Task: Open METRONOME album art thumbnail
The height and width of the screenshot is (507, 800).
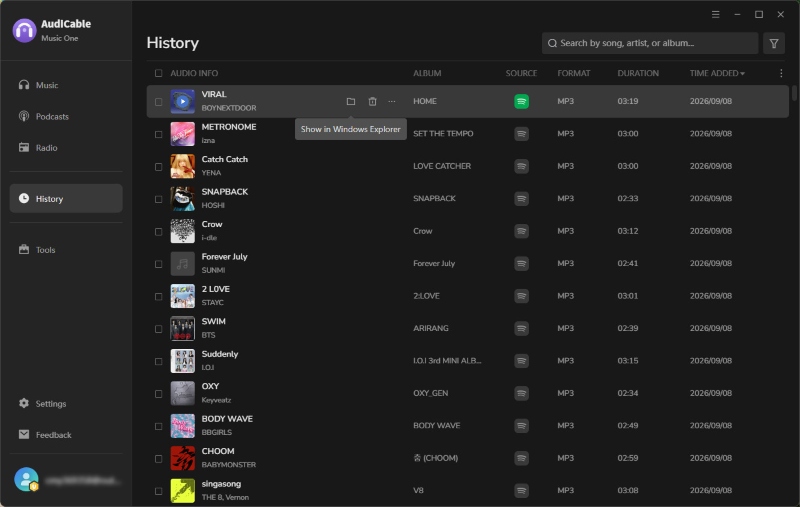Action: click(x=182, y=134)
